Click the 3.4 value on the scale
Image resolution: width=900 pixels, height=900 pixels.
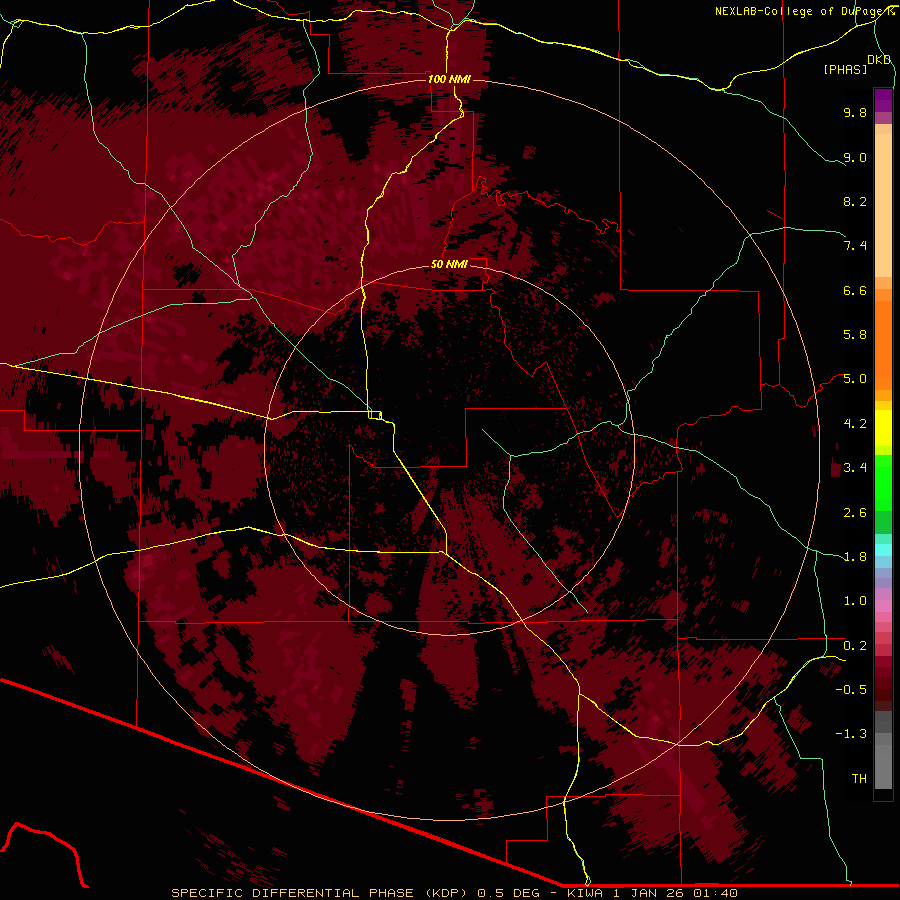855,468
